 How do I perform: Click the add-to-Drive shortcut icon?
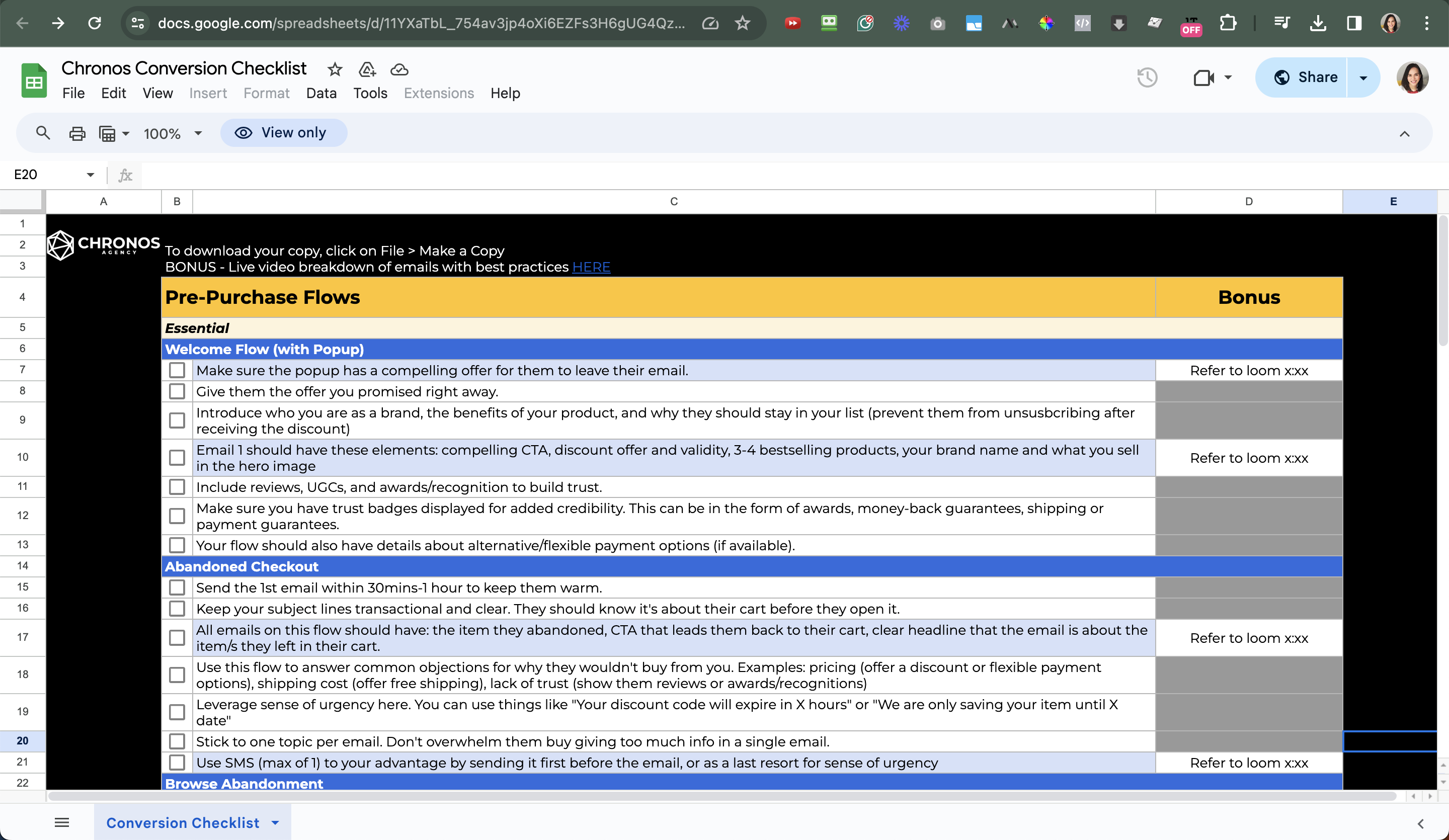pyautogui.click(x=367, y=69)
